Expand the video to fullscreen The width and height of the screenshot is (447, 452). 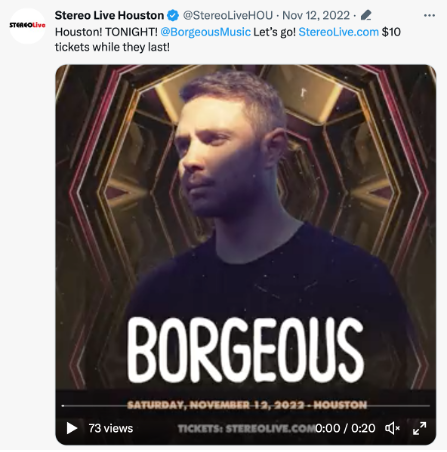coord(419,428)
